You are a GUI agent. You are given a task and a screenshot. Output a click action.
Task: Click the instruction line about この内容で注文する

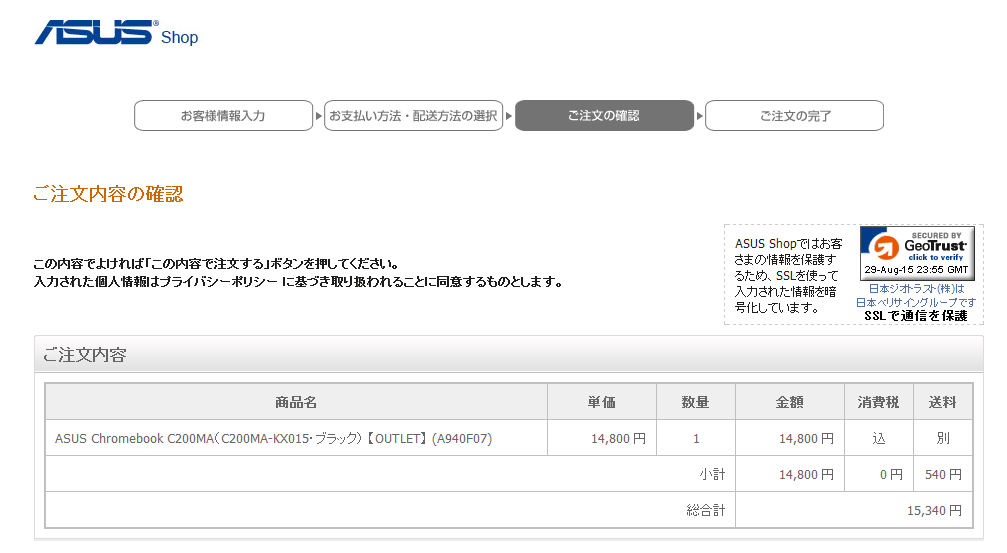(x=216, y=264)
